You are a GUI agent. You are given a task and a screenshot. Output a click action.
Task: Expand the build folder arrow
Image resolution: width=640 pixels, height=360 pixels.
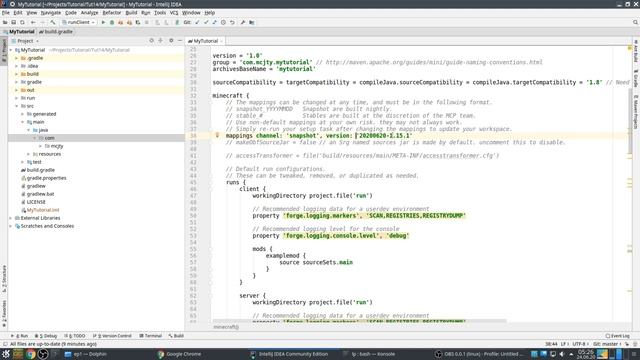point(17,74)
